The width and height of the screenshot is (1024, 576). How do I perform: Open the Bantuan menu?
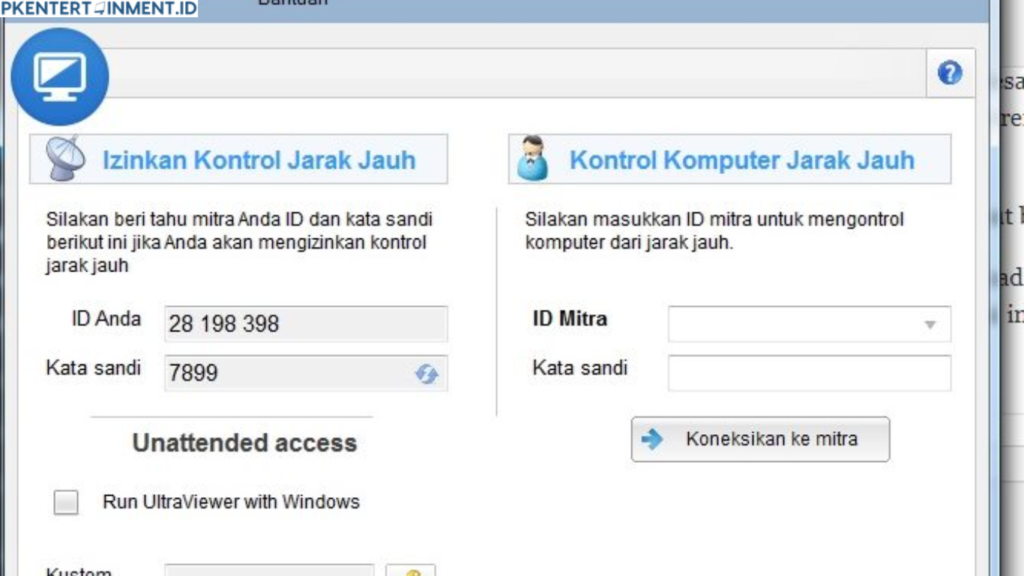293,4
